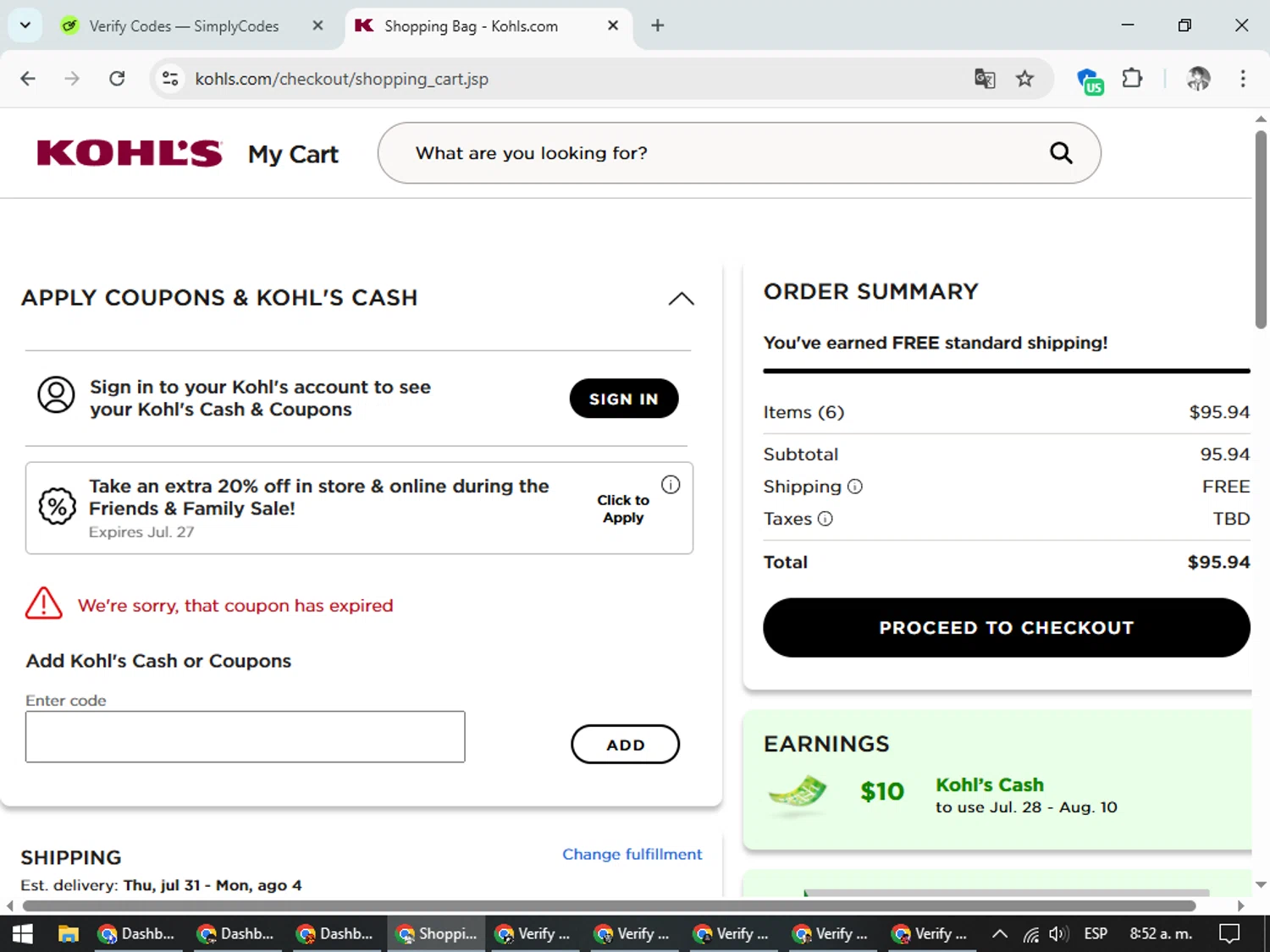Screen dimensions: 1270x952
Task: Click the search magnifier icon
Action: point(1061,153)
